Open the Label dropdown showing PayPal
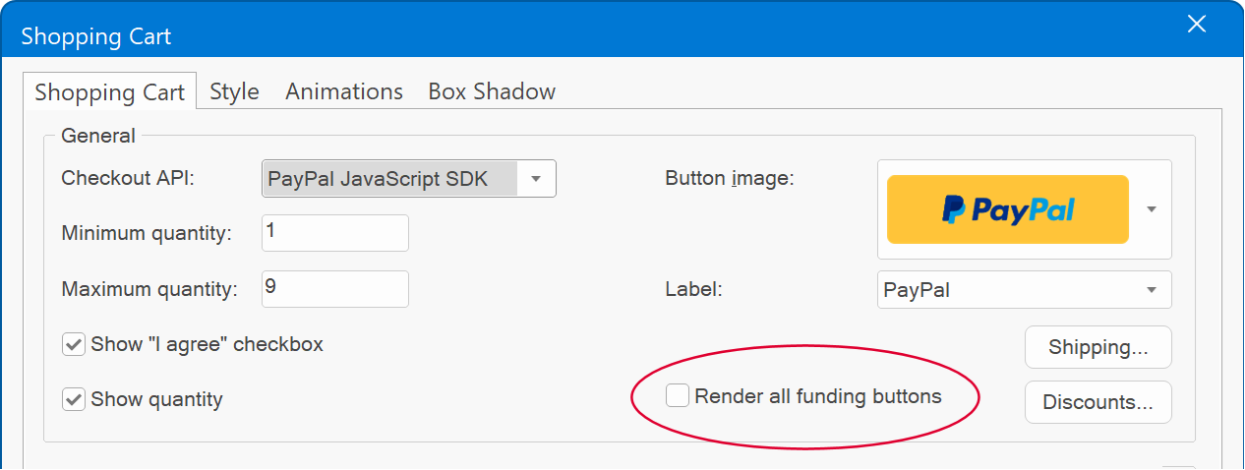1245x470 pixels. [x=1024, y=290]
